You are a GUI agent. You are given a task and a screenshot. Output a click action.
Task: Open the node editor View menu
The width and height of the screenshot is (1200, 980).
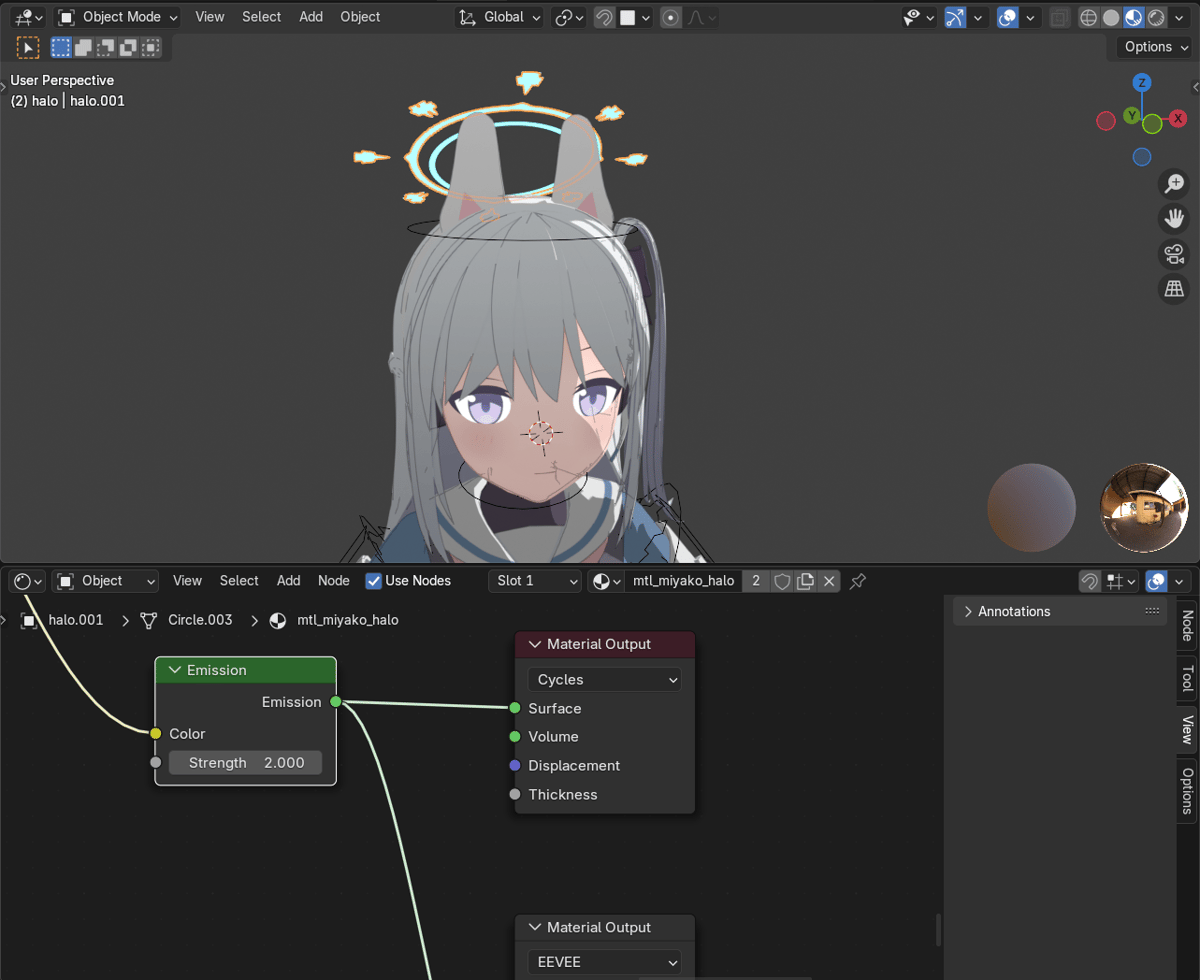187,581
